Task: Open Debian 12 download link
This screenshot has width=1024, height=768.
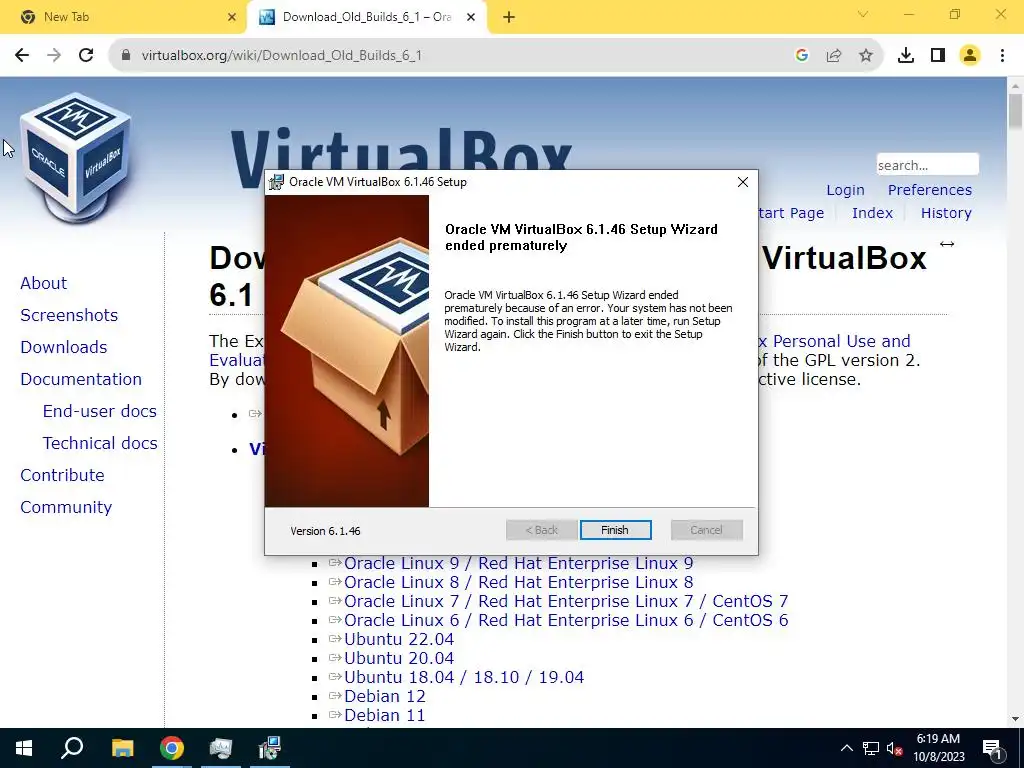Action: (x=385, y=696)
